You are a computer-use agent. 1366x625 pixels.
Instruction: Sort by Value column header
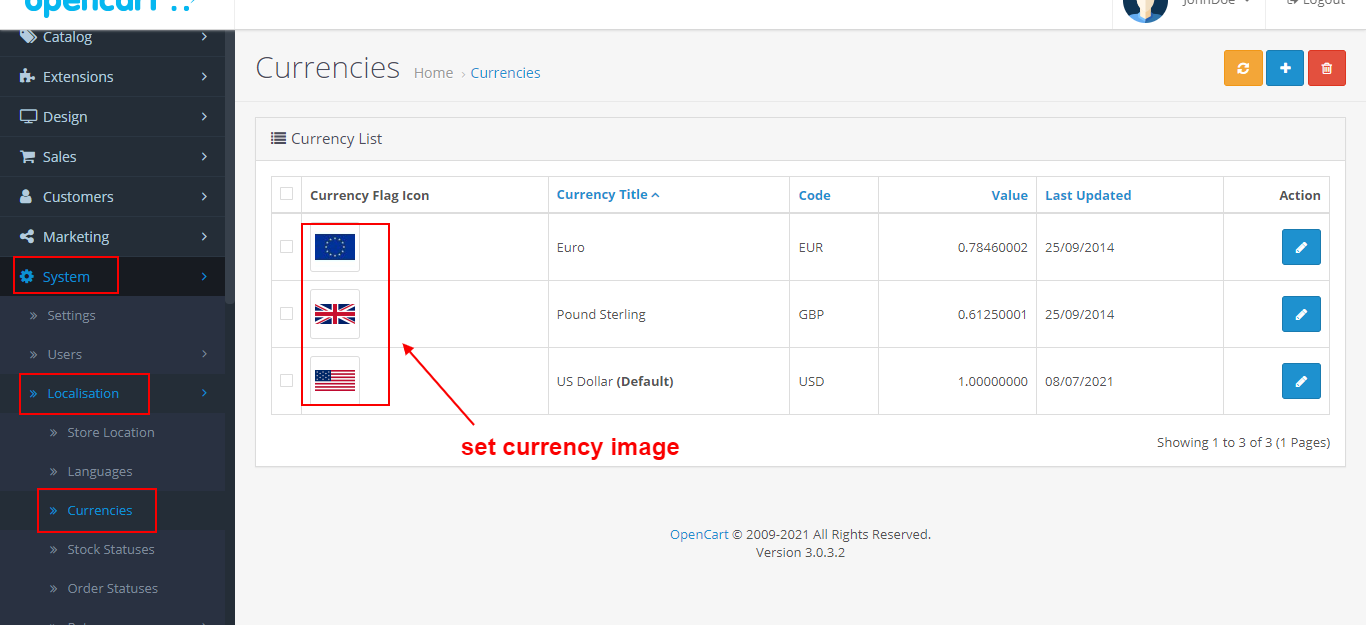[1010, 195]
